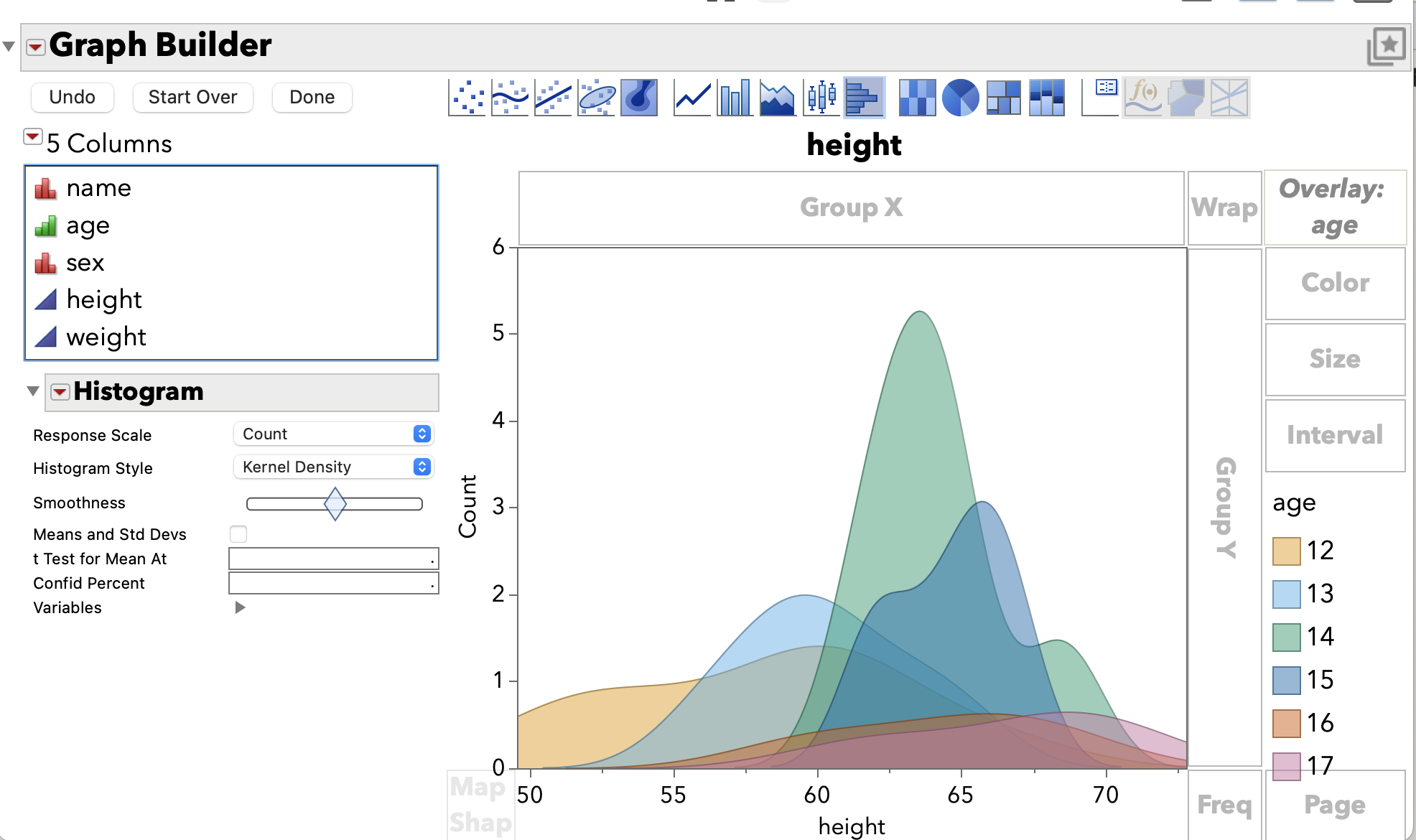Select the Points element icon
The image size is (1416, 840).
tap(466, 98)
